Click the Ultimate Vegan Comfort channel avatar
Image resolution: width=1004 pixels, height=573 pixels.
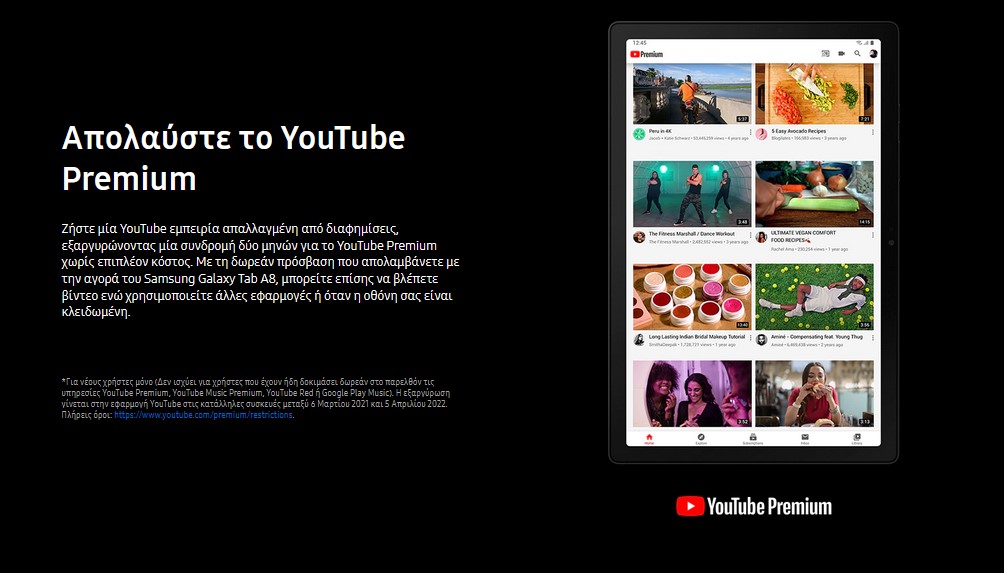[x=761, y=237]
